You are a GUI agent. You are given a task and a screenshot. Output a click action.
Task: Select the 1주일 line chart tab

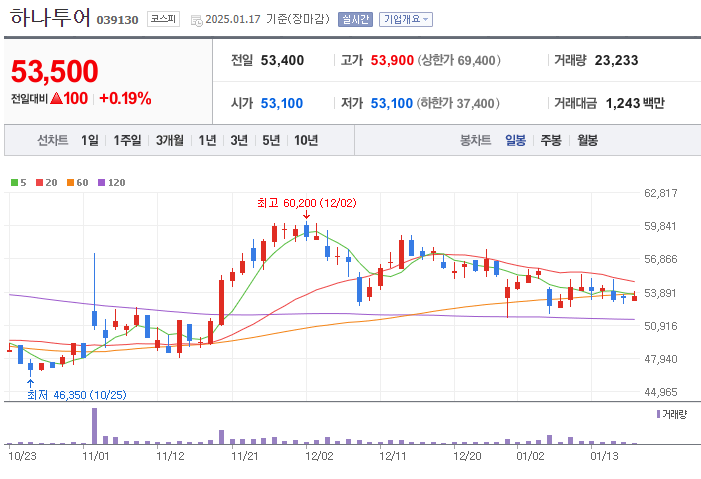pyautogui.click(x=127, y=140)
